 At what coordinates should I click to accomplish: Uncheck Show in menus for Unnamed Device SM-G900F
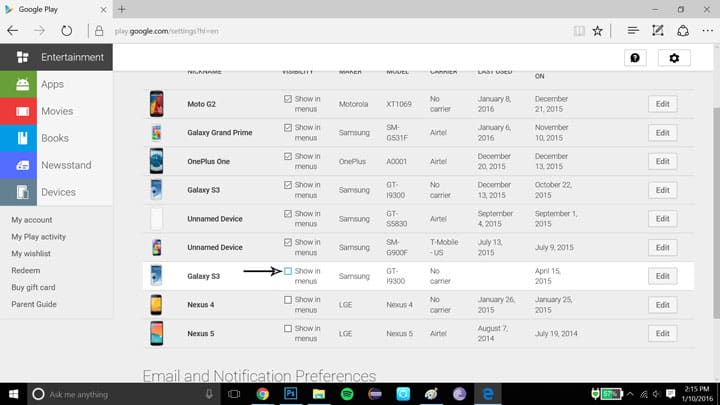point(288,242)
